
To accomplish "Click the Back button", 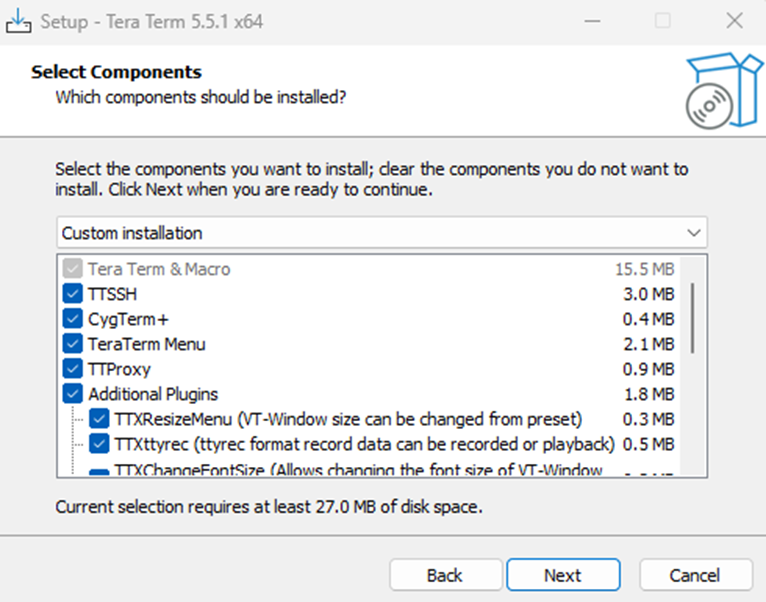I will [445, 575].
